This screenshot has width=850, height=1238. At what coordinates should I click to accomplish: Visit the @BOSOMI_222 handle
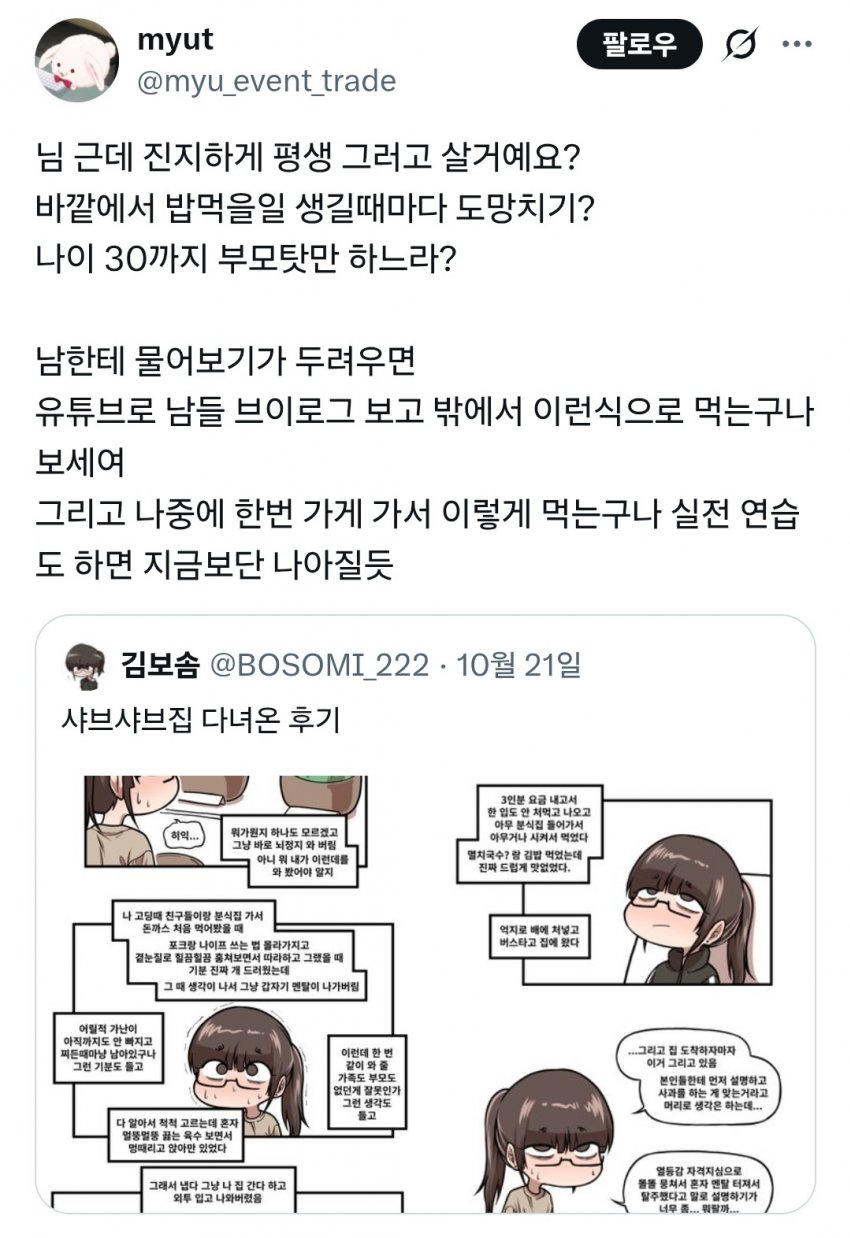pyautogui.click(x=318, y=663)
